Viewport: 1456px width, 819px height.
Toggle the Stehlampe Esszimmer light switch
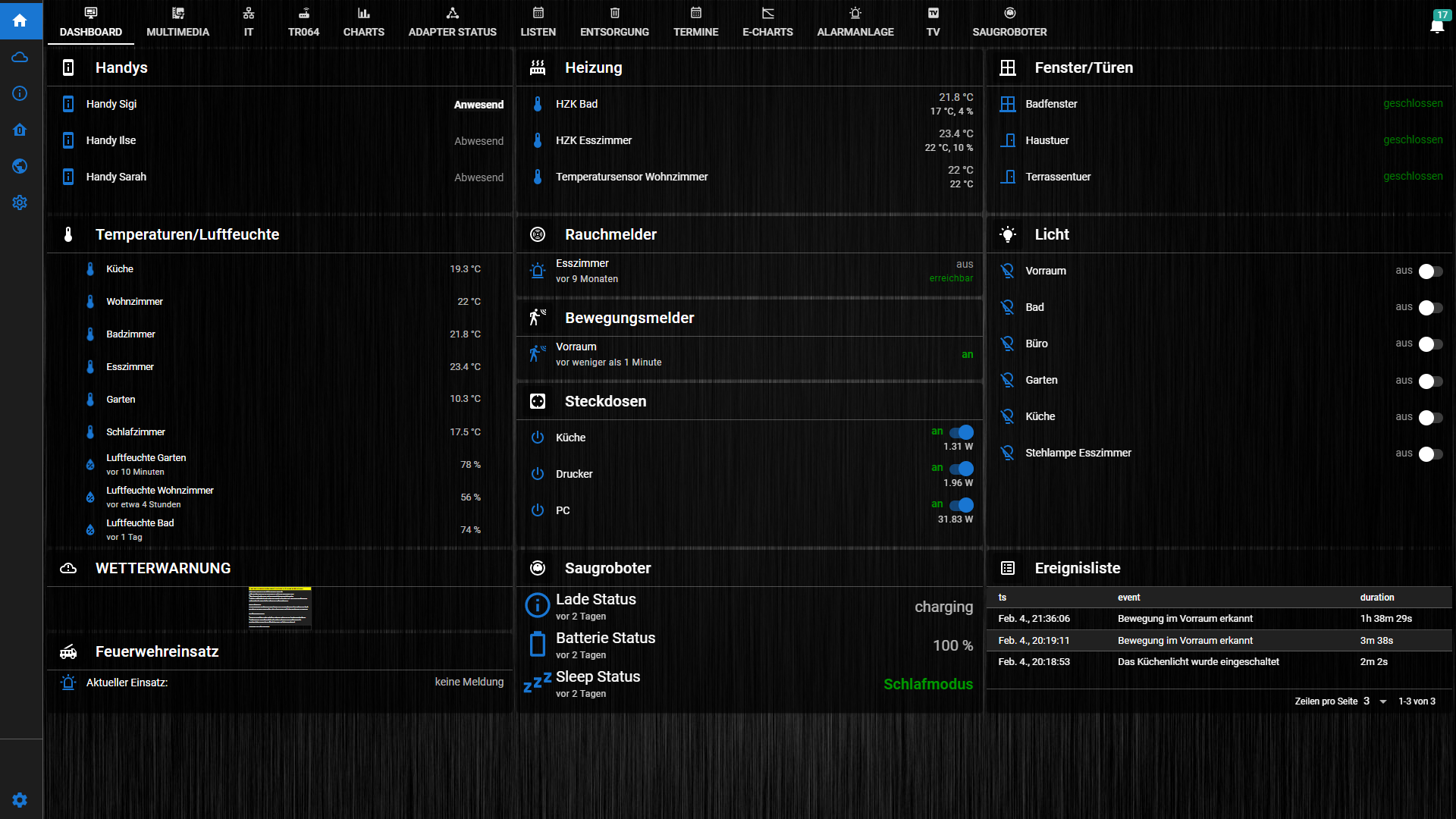[1430, 454]
